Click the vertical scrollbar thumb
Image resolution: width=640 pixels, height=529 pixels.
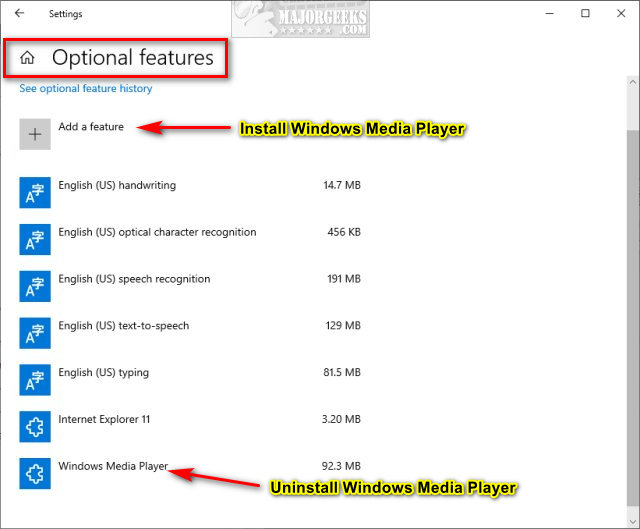tap(633, 318)
